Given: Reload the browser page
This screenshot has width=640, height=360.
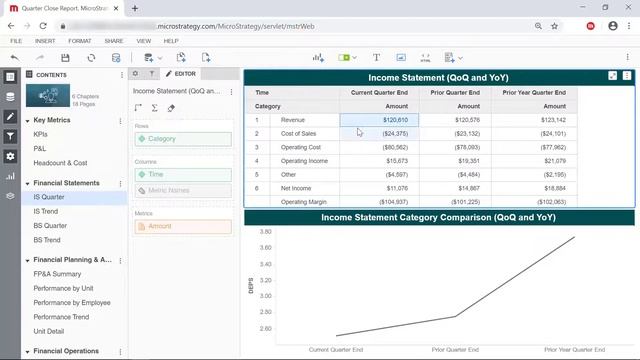Looking at the screenshot, I should tap(43, 26).
